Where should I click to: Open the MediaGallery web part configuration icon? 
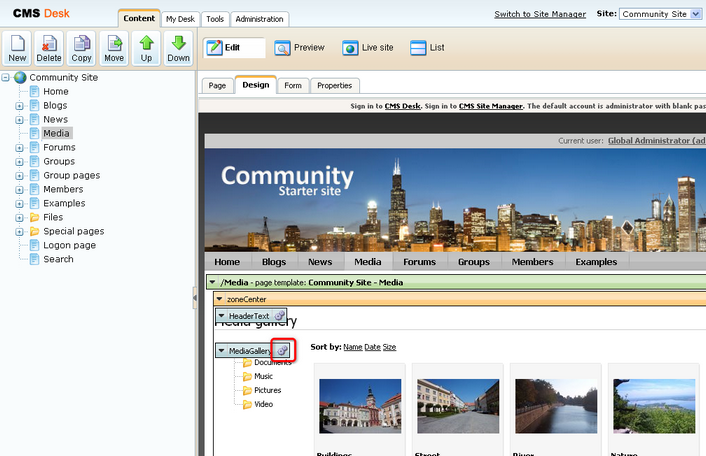(x=282, y=350)
